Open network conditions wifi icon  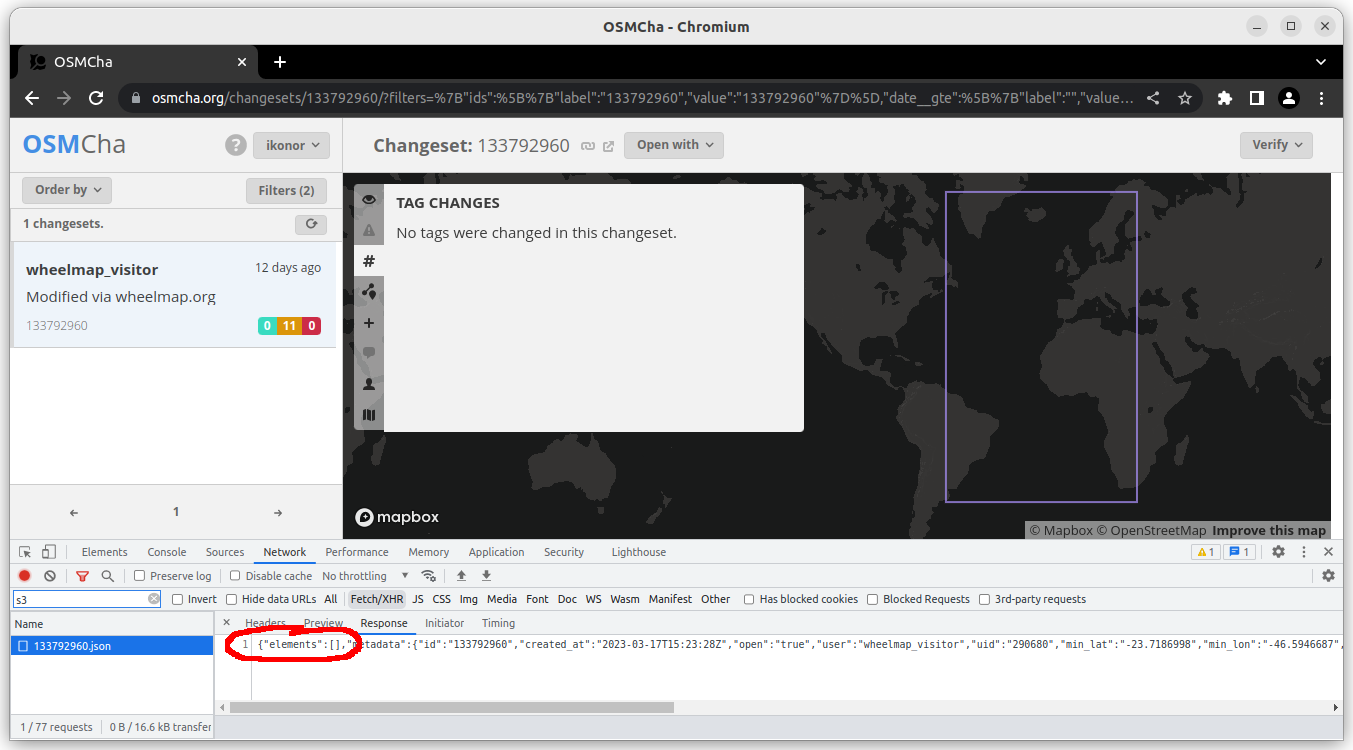pos(428,576)
